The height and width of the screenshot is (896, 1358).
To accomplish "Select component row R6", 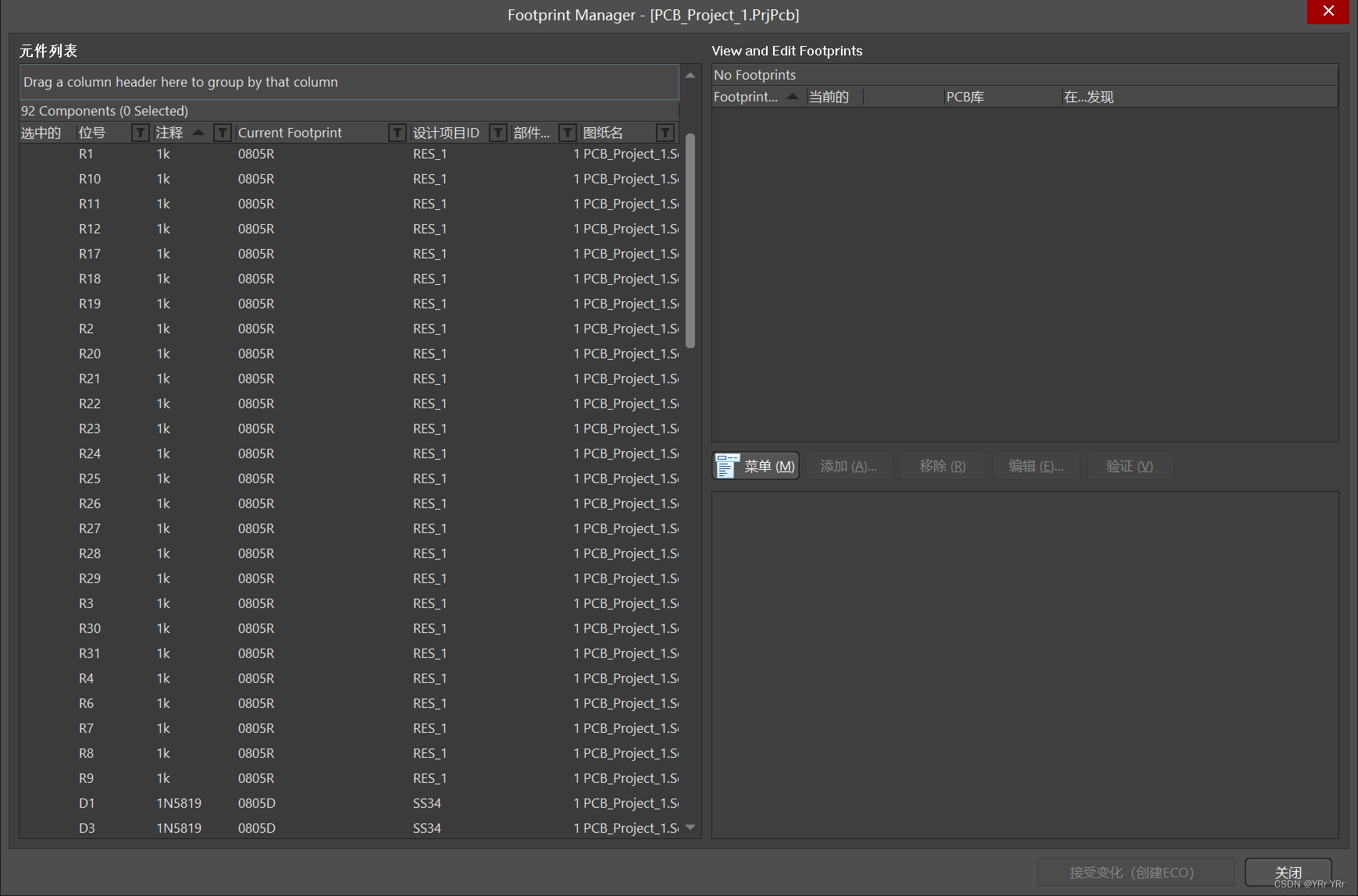I will point(349,703).
